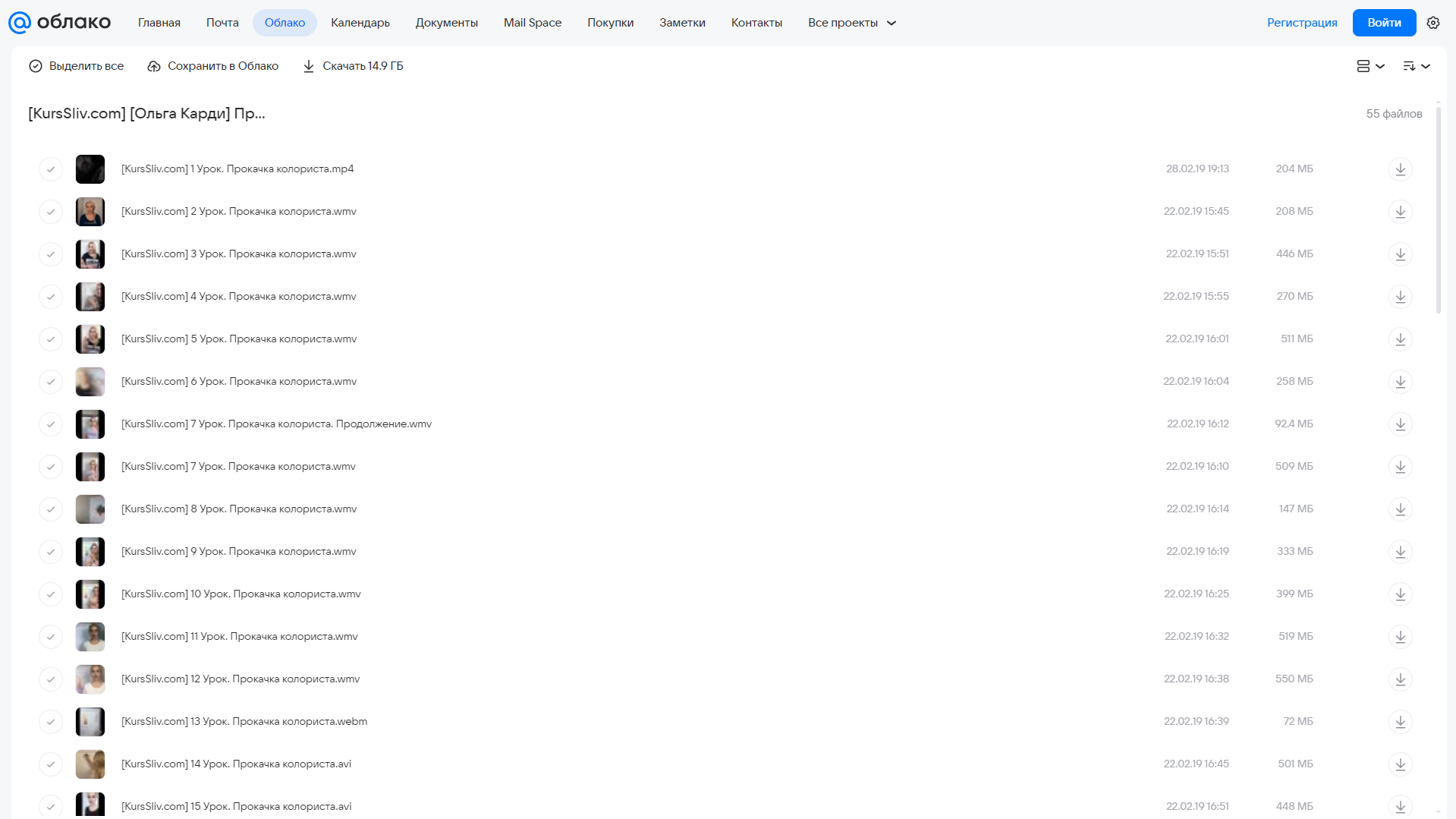Click the vertical scrollbar of file list
Screen dimensions: 1456x819
pyautogui.click(x=1438, y=209)
